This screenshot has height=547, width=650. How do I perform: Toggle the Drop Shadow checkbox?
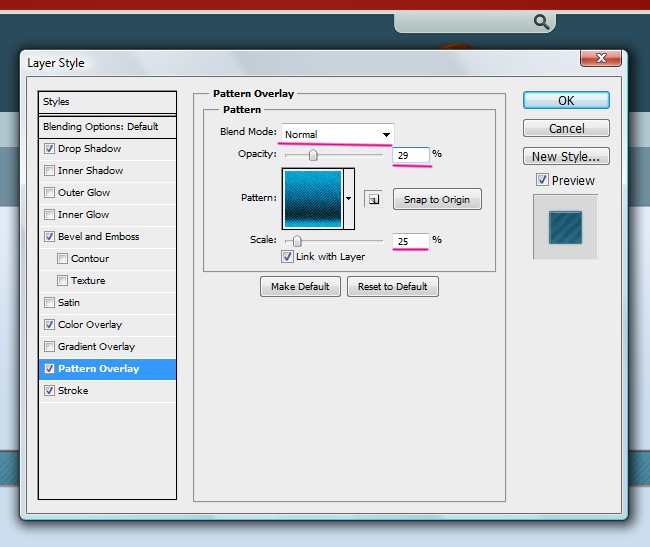tap(50, 149)
